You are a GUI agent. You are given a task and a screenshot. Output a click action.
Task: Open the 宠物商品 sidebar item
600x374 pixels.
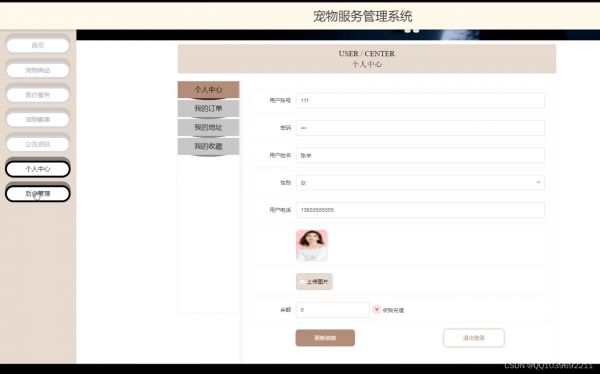(x=38, y=70)
